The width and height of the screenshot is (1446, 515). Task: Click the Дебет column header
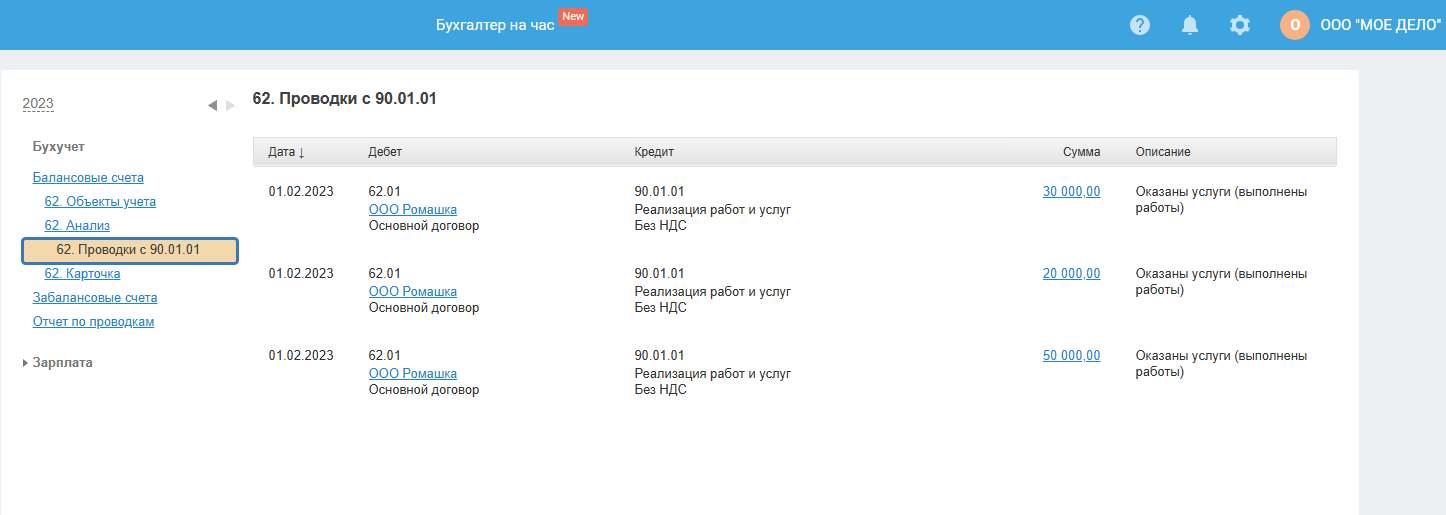pos(385,152)
